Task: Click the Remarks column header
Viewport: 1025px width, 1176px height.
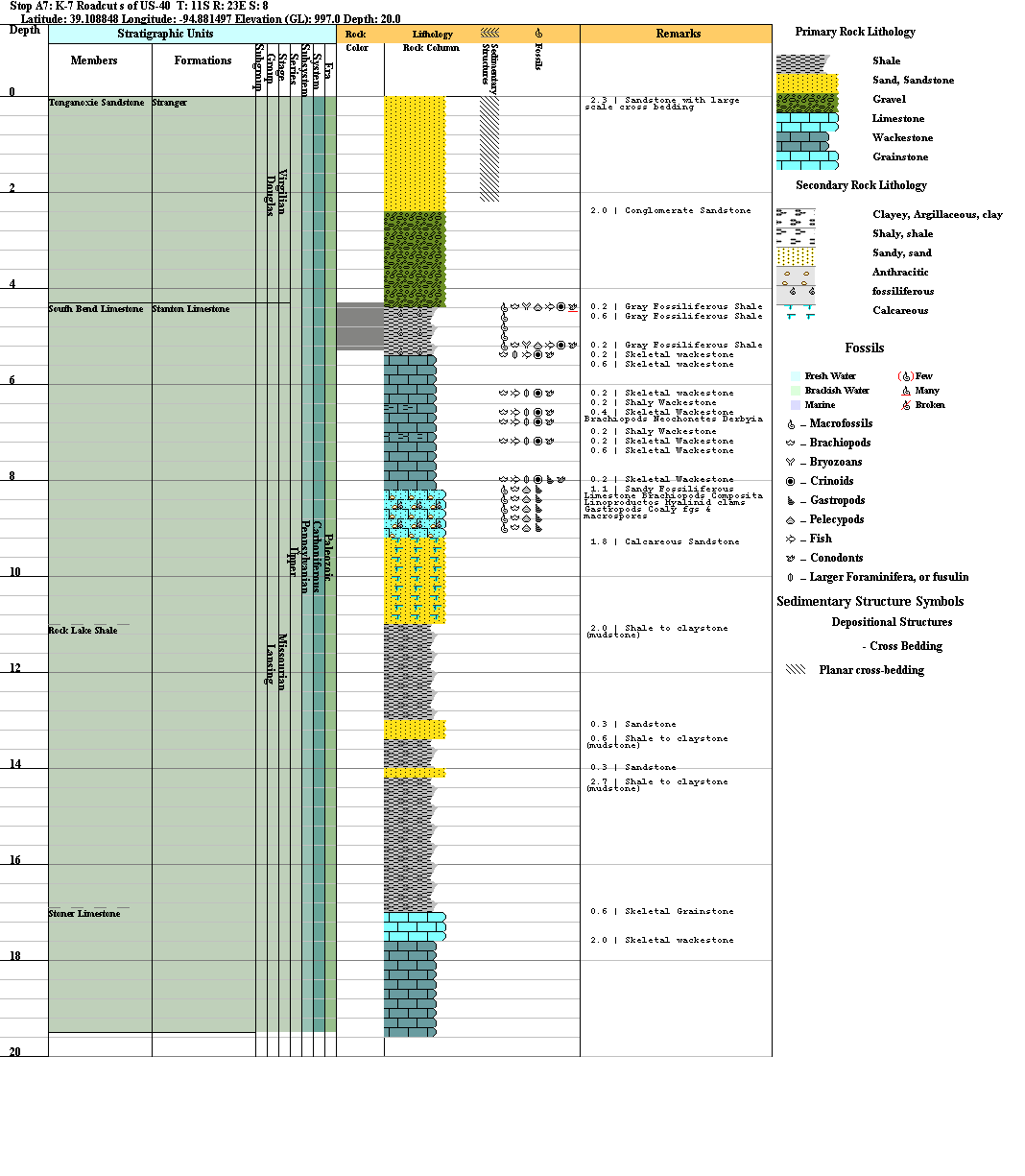Action: (x=679, y=34)
